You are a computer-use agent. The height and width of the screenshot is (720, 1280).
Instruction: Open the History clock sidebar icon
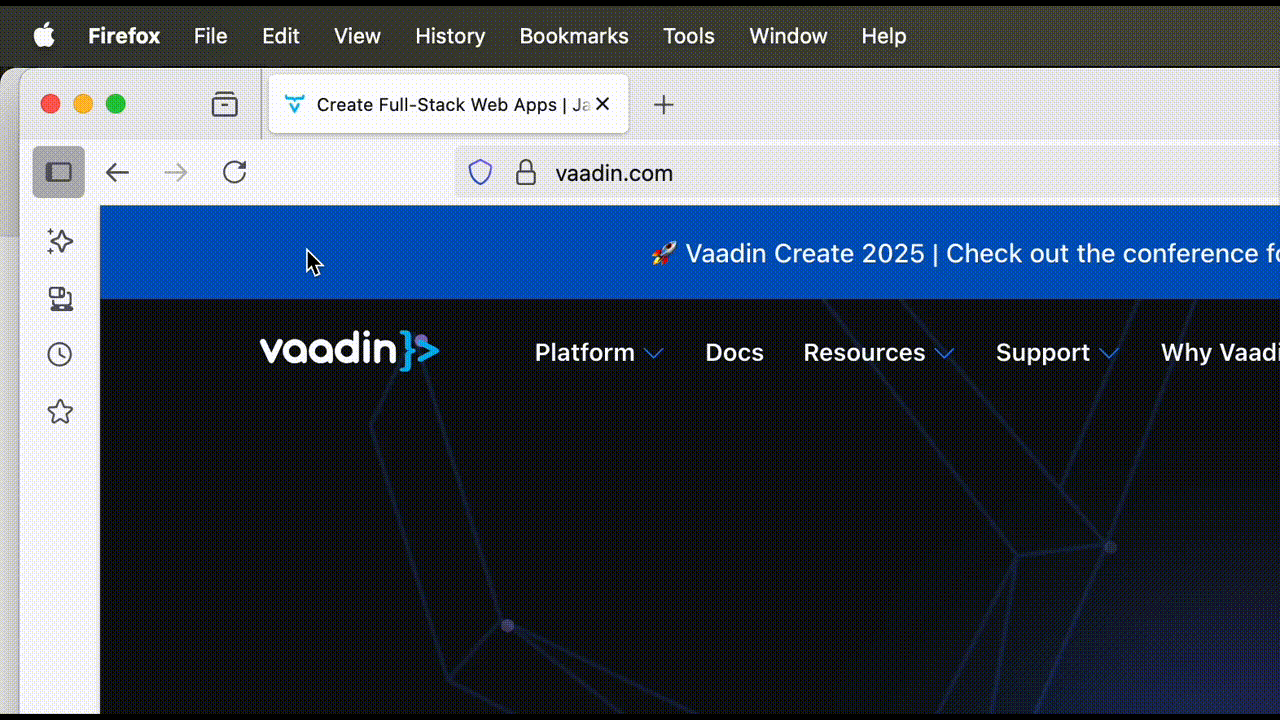click(x=60, y=354)
